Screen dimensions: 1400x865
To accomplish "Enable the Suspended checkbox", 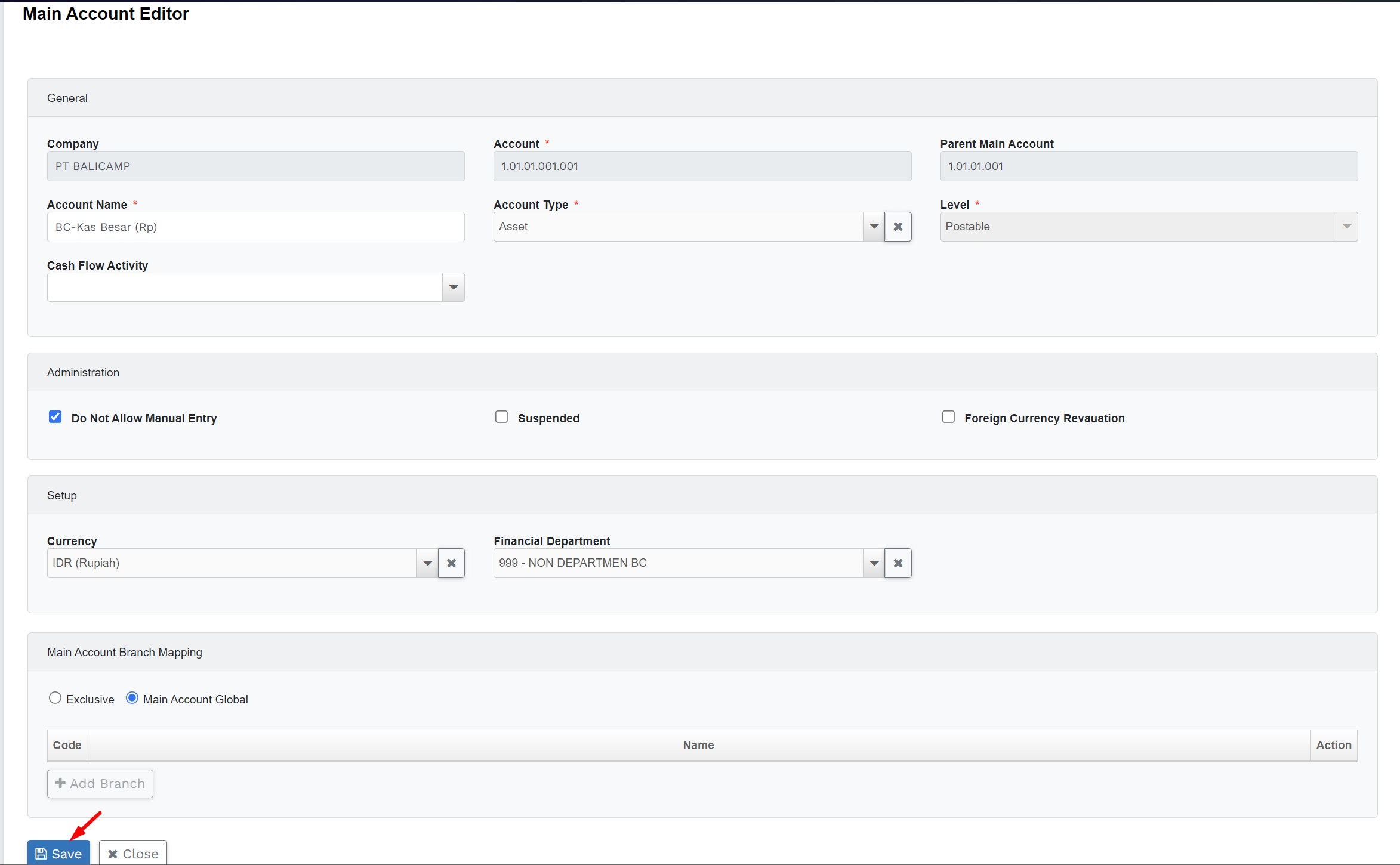I will click(x=501, y=417).
